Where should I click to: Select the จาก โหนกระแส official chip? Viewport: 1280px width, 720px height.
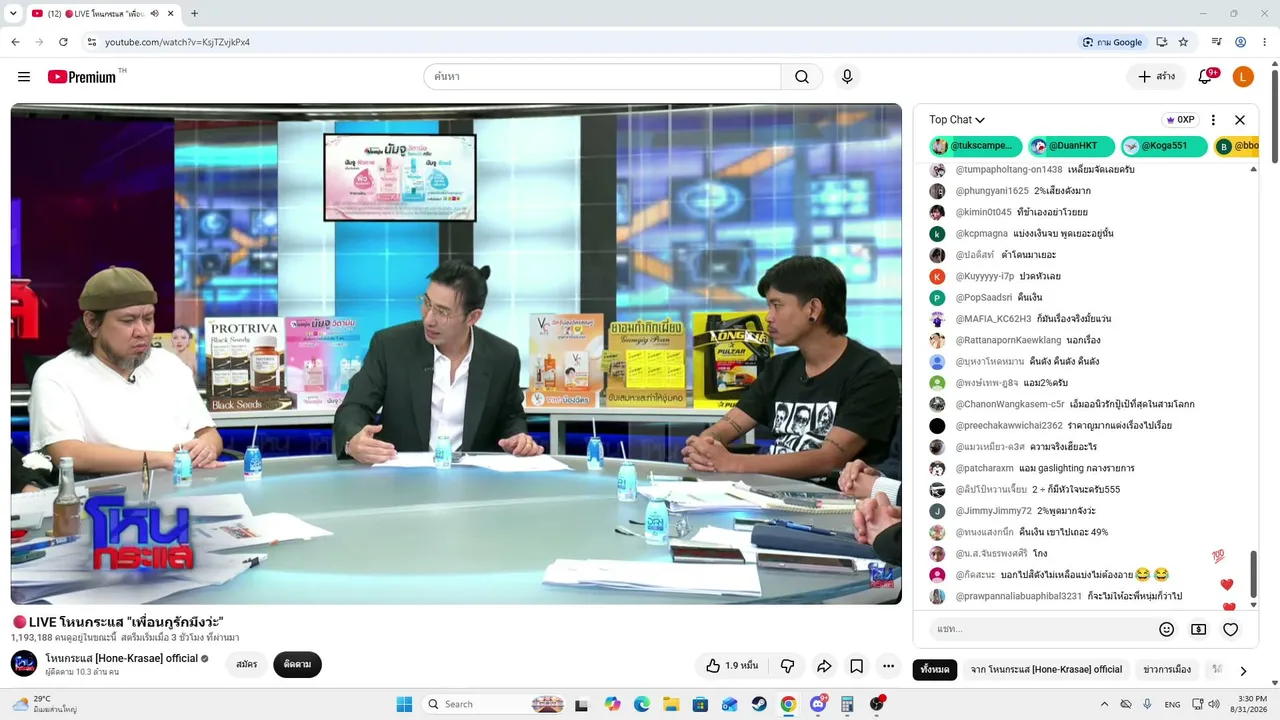click(1046, 670)
